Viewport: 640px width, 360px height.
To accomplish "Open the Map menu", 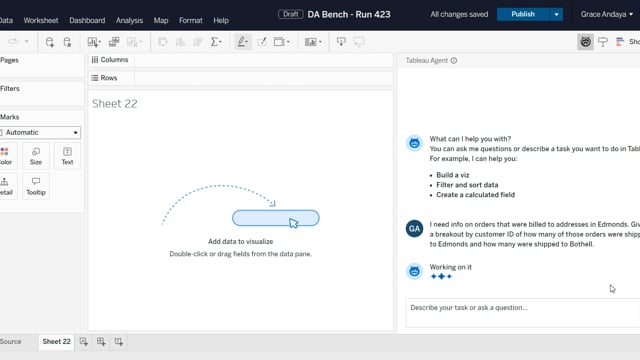I will click(161, 20).
